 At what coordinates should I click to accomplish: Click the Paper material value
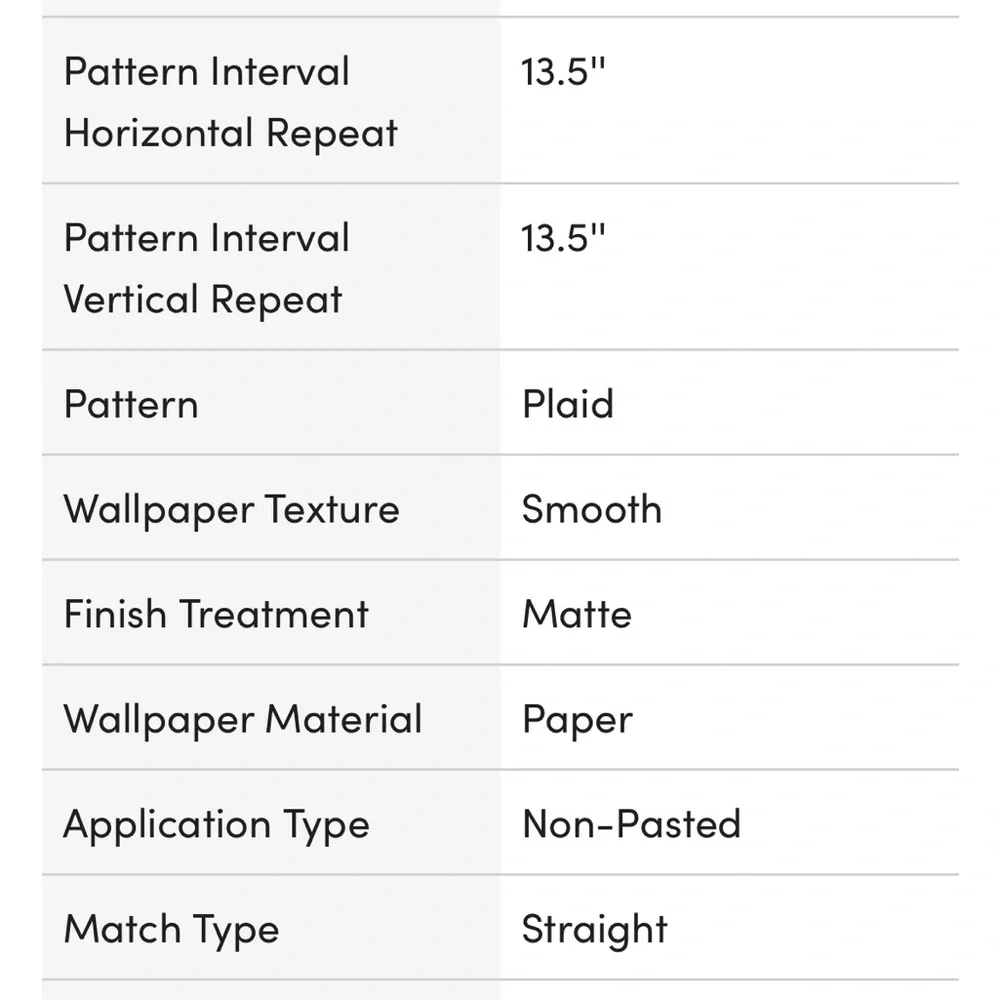coord(578,721)
